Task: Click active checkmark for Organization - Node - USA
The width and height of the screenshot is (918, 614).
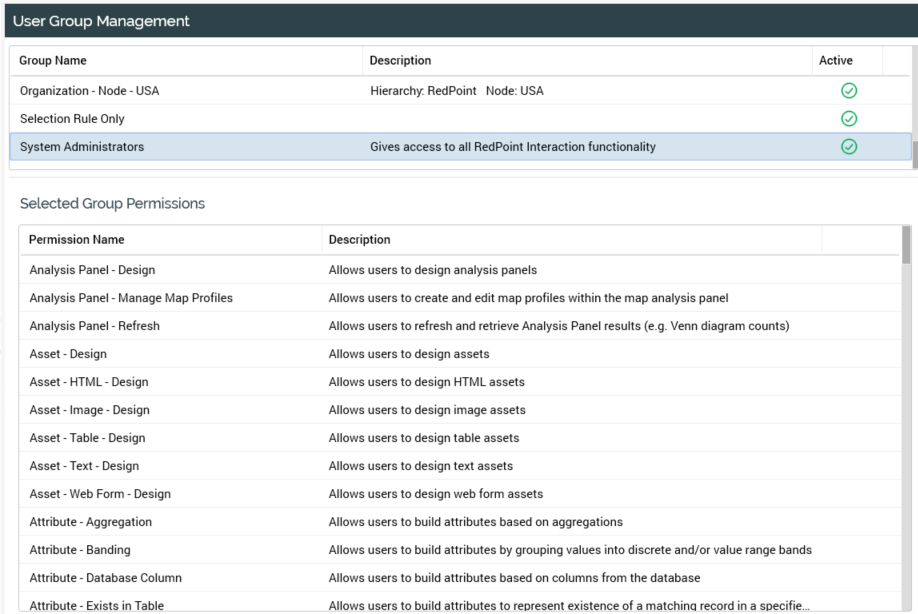Action: pos(849,91)
